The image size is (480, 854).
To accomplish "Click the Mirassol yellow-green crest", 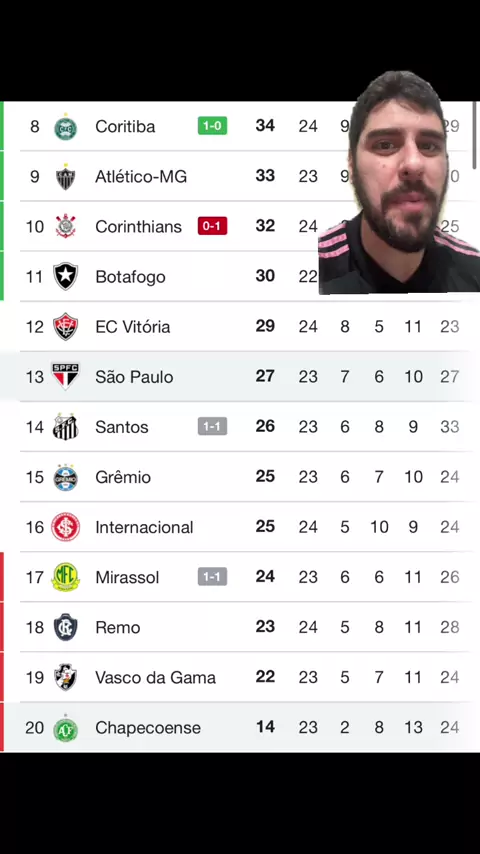I will click(65, 577).
